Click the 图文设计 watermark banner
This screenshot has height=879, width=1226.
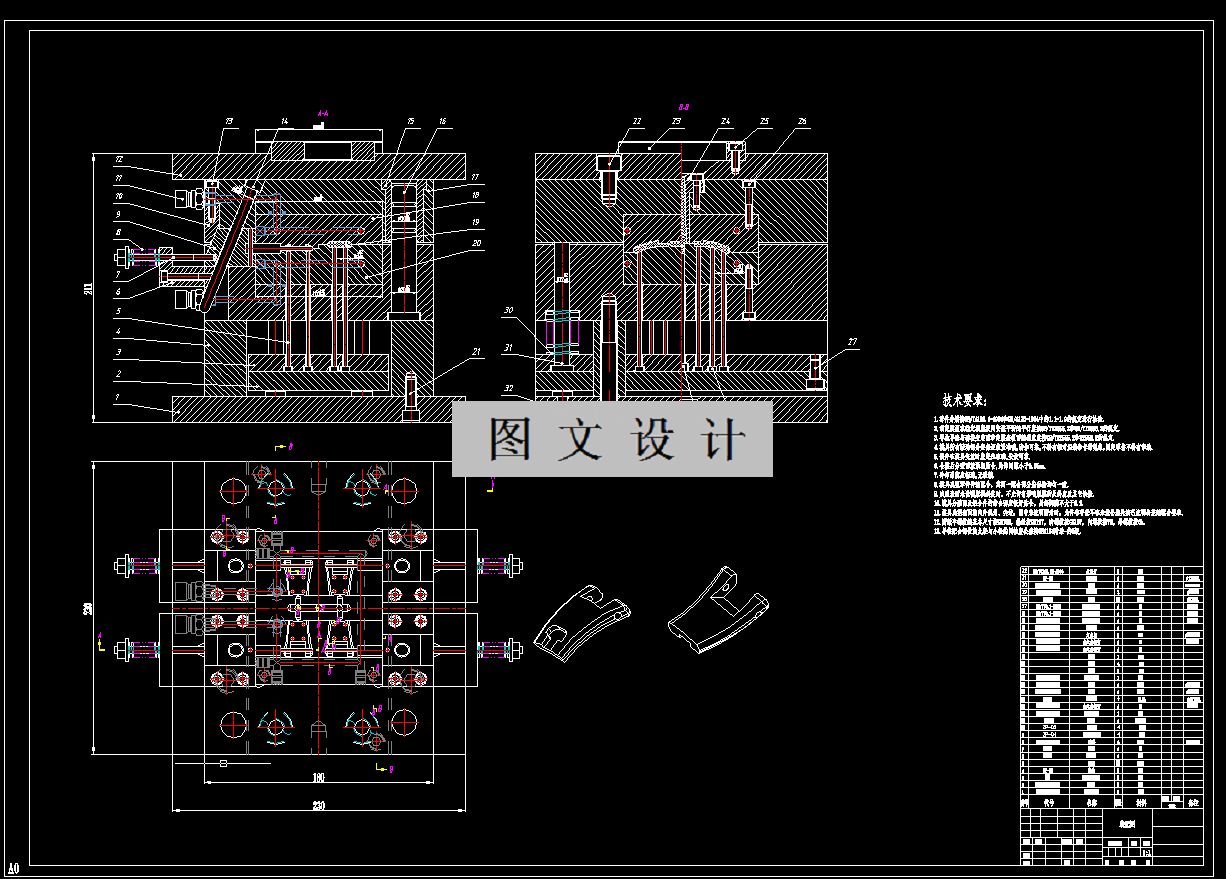(x=612, y=439)
